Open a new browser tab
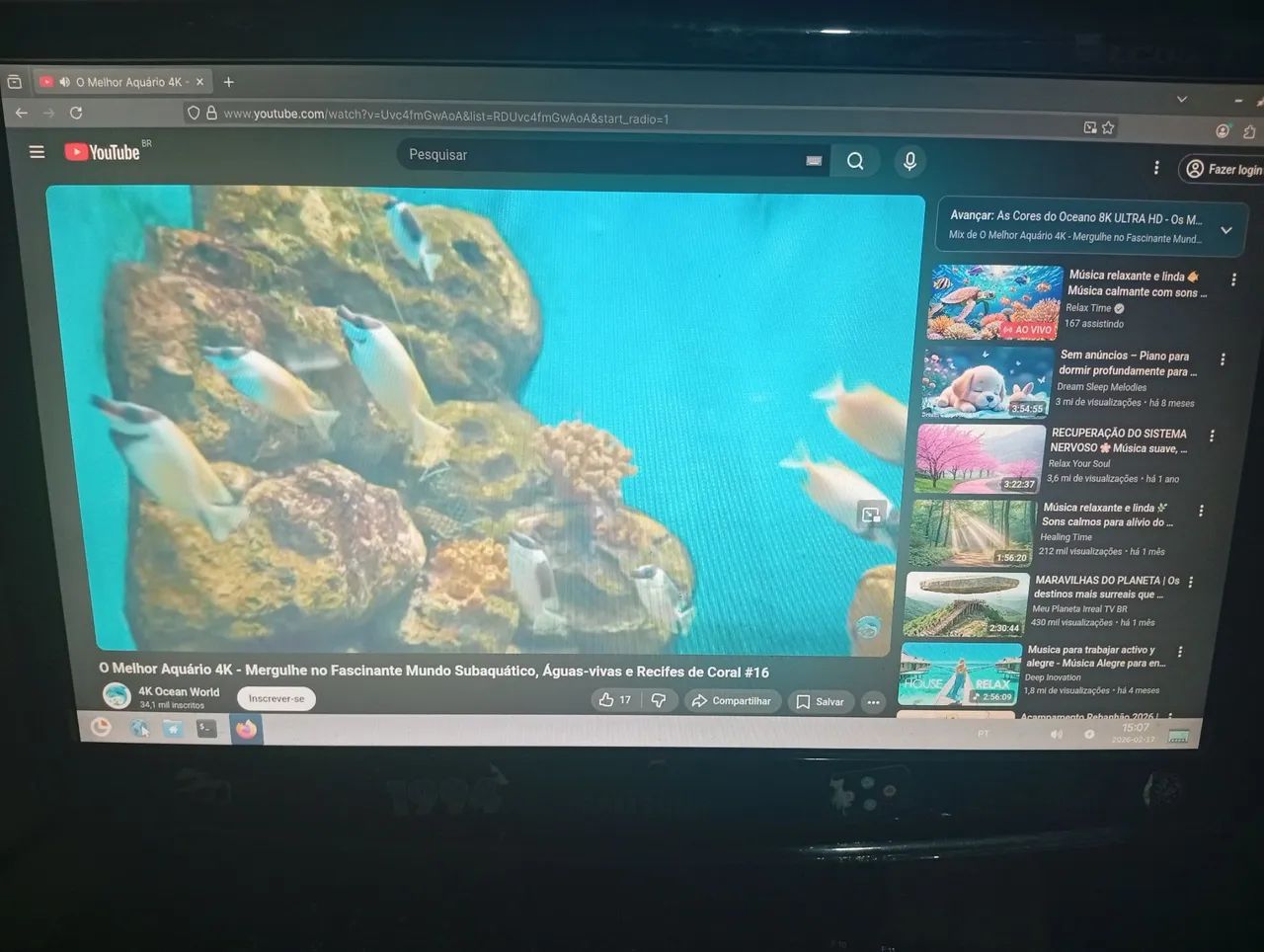Screen dimensions: 1264x952 (229, 82)
